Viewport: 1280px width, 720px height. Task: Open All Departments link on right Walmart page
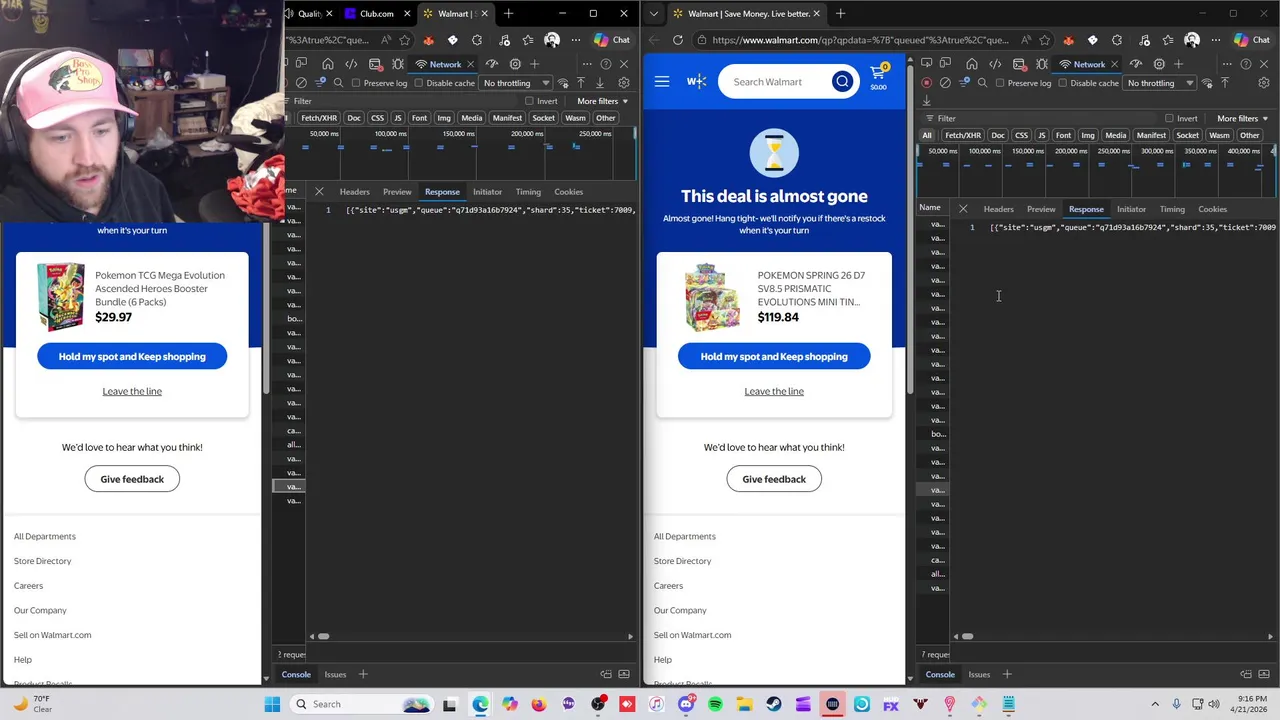coord(685,536)
